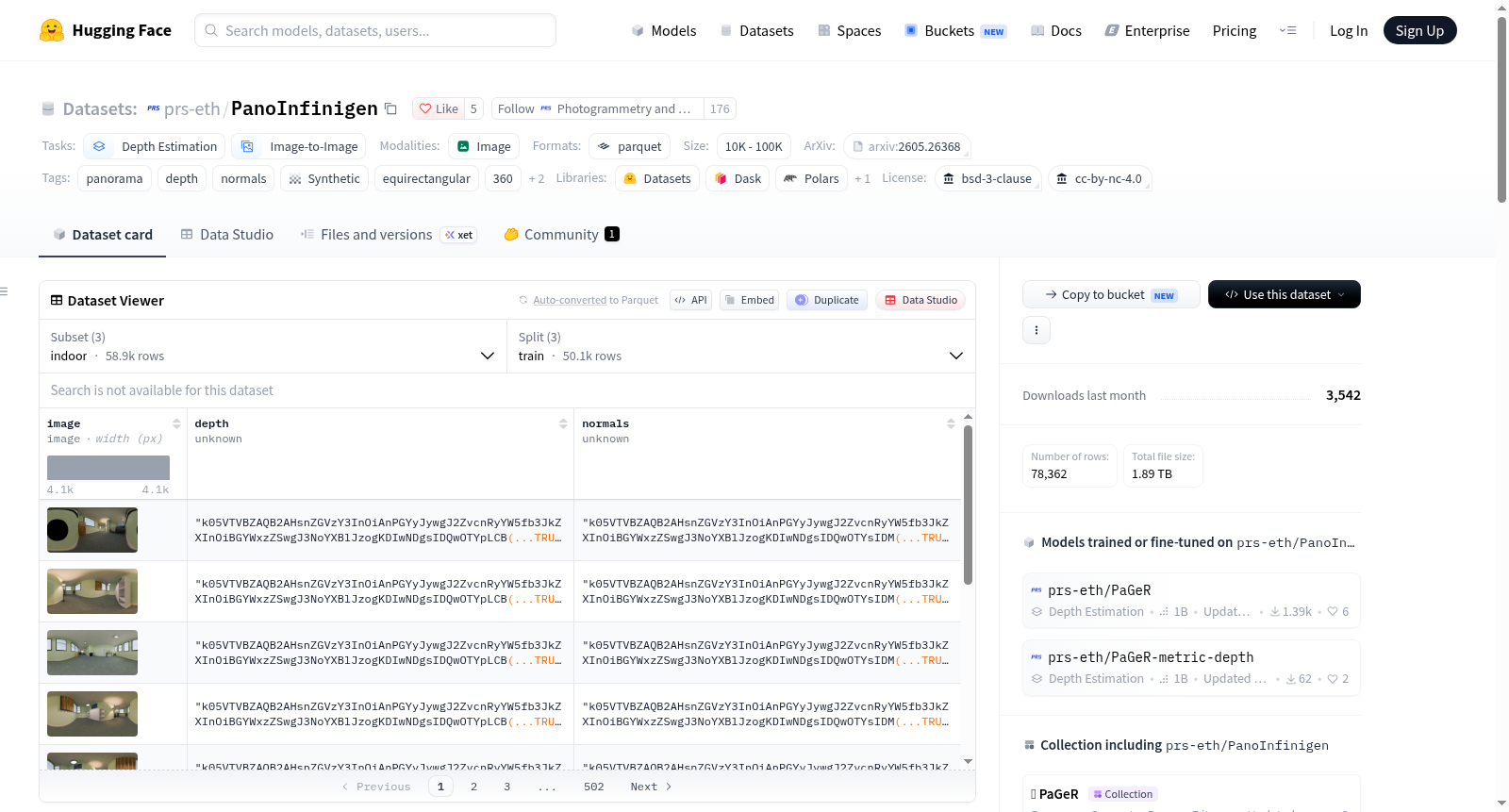Click the 10K - 100K size tag

[x=754, y=146]
